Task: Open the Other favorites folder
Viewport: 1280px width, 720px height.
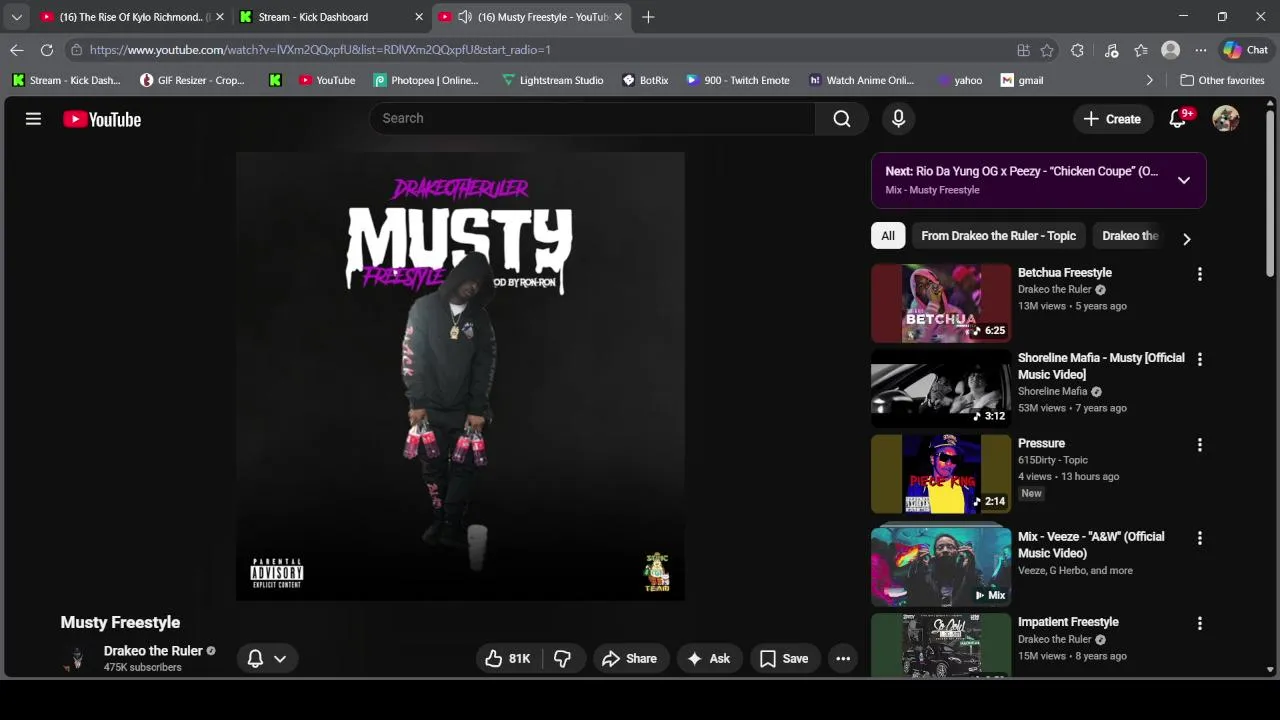Action: [1222, 80]
